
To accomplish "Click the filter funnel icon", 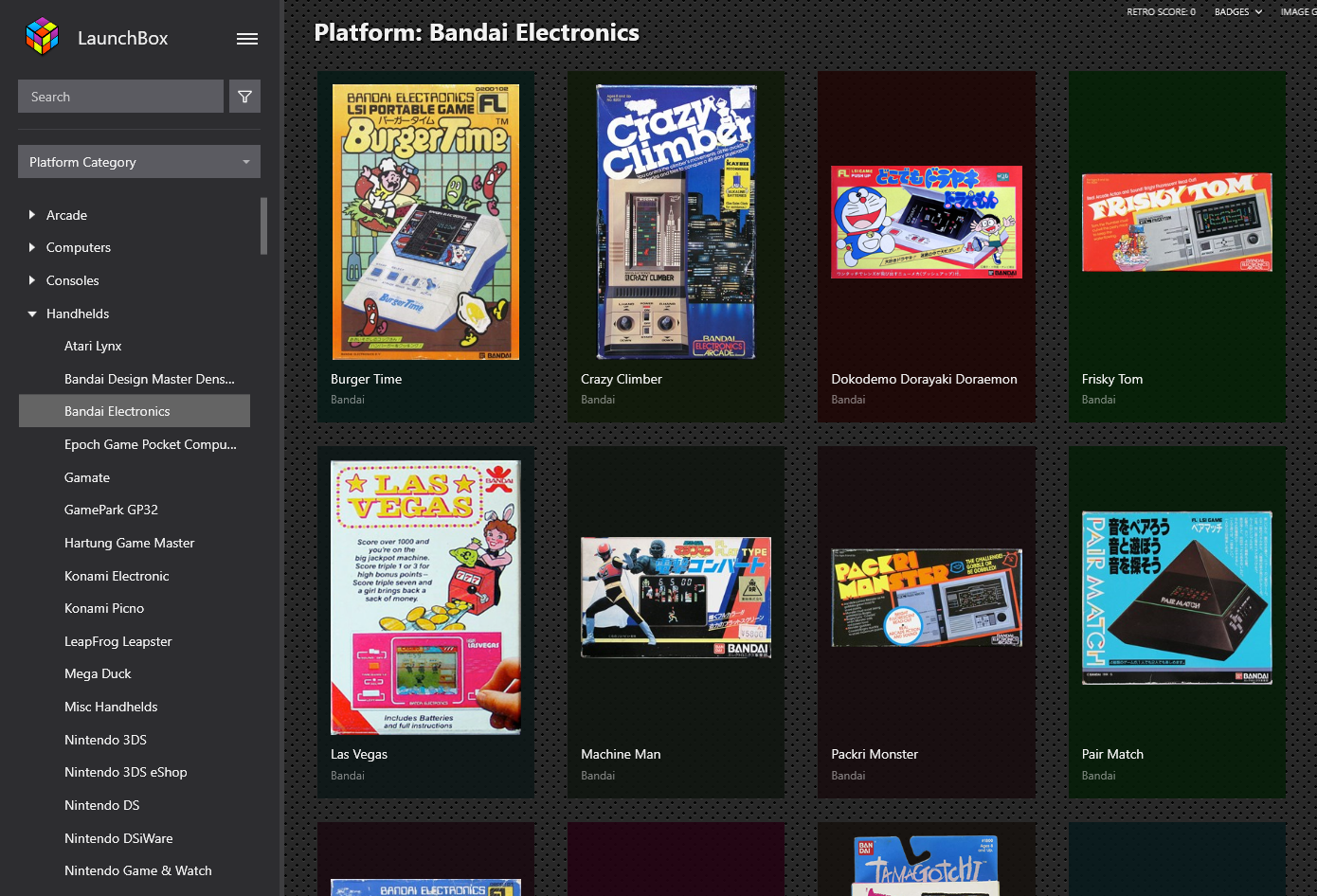I will [244, 97].
